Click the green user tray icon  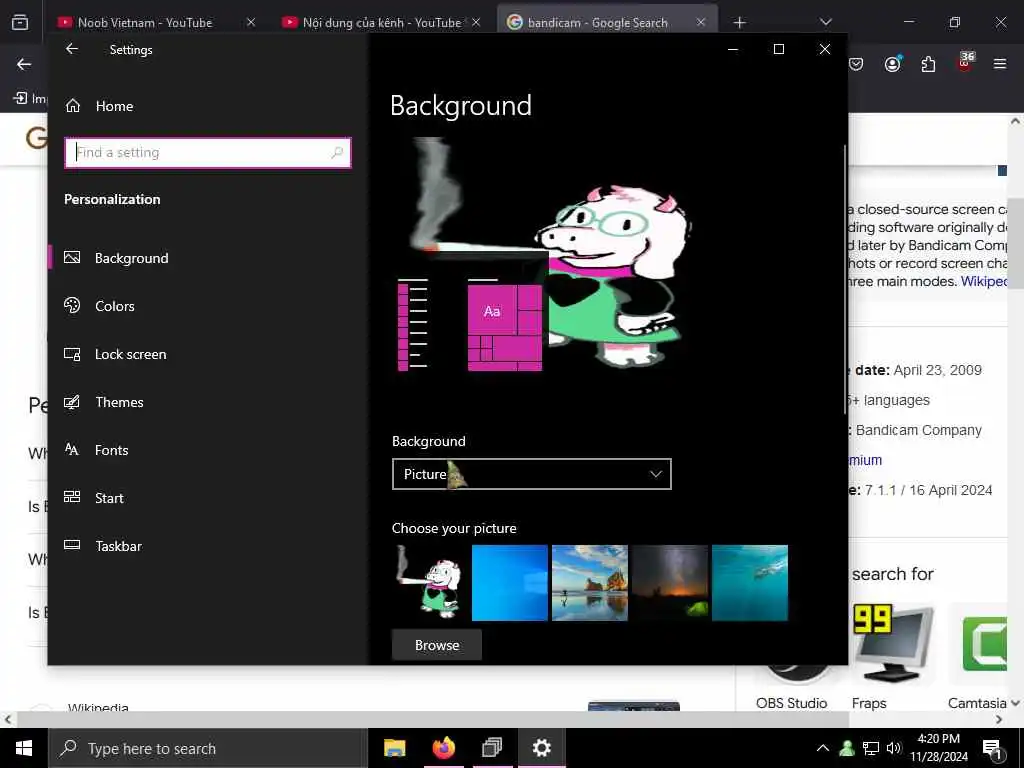847,748
